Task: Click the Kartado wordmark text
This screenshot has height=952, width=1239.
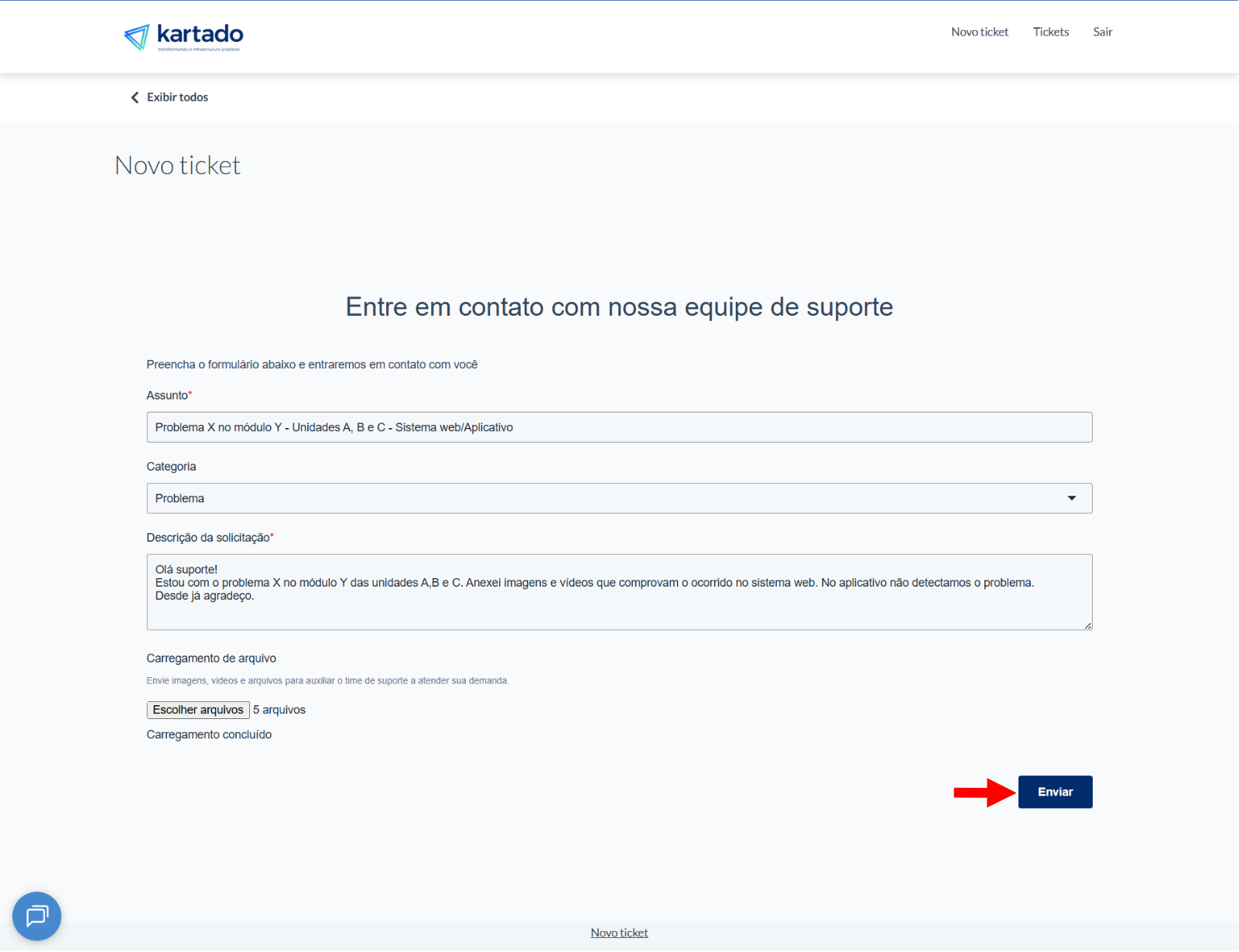Action: click(x=200, y=33)
